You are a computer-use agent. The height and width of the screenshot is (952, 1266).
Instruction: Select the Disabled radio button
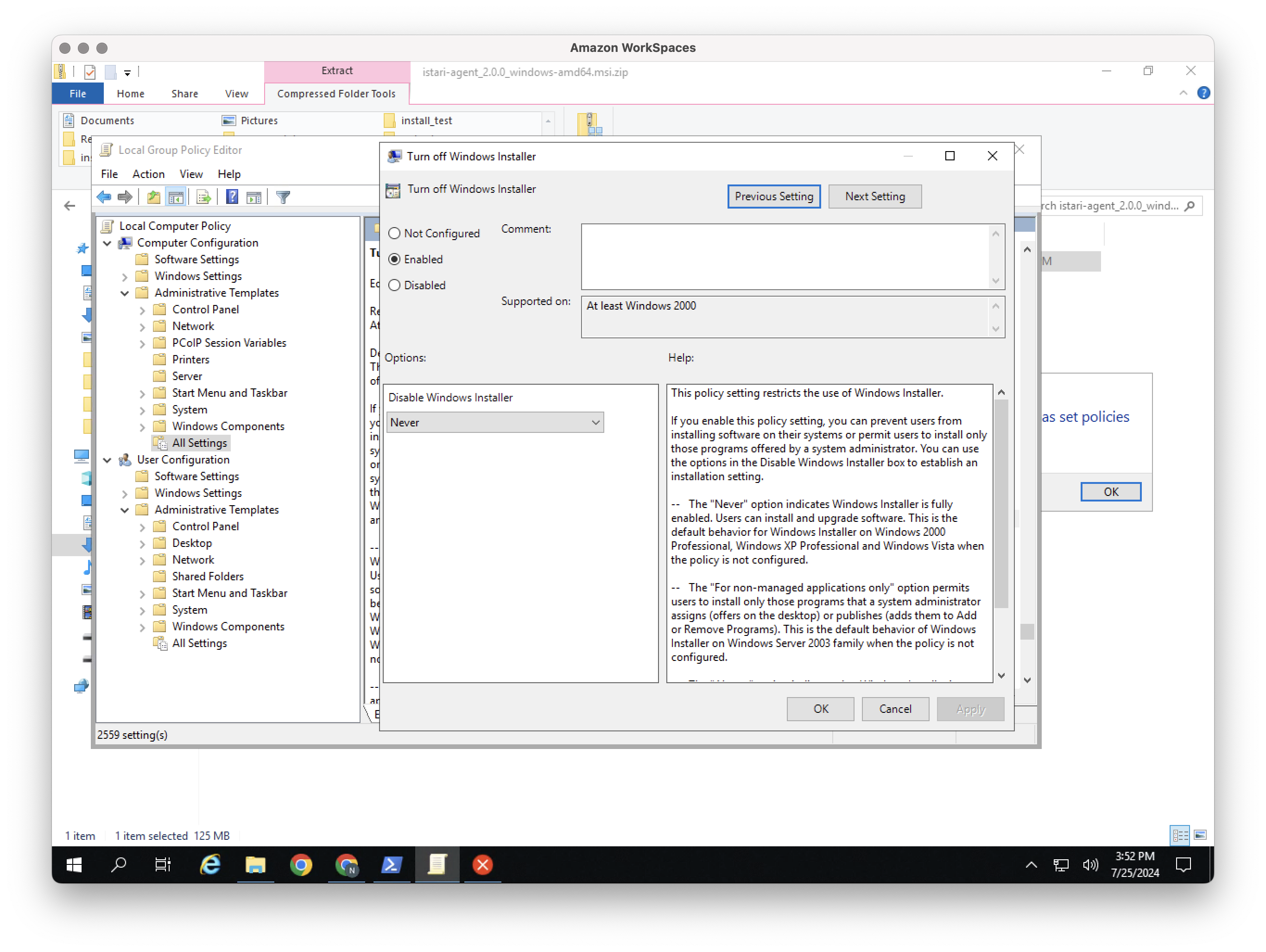(x=394, y=285)
